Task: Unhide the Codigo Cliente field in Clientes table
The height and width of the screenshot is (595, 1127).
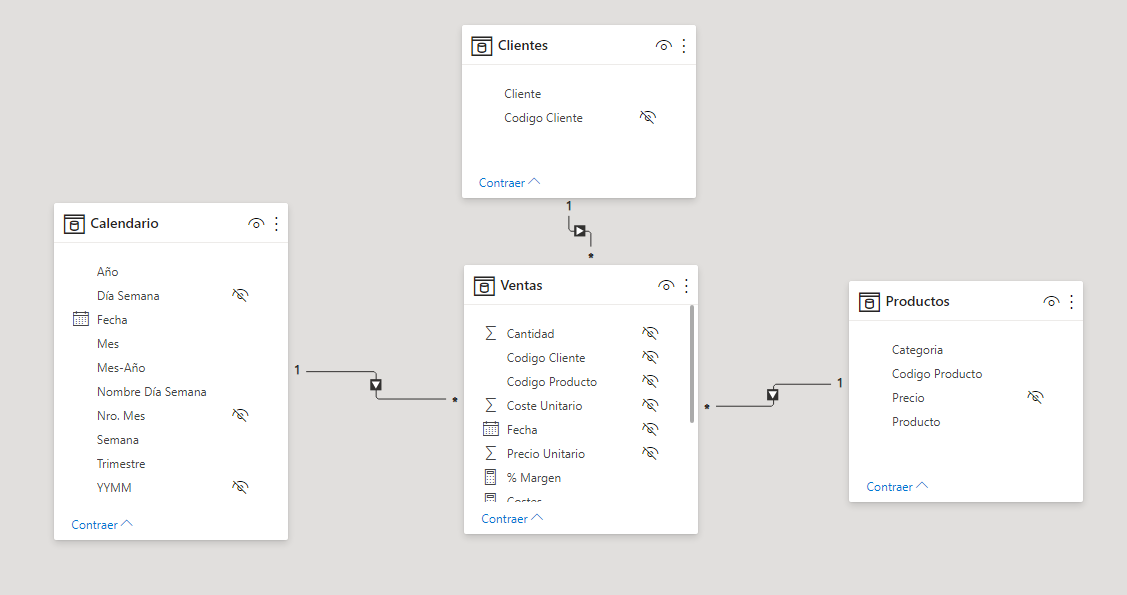Action: pos(648,118)
